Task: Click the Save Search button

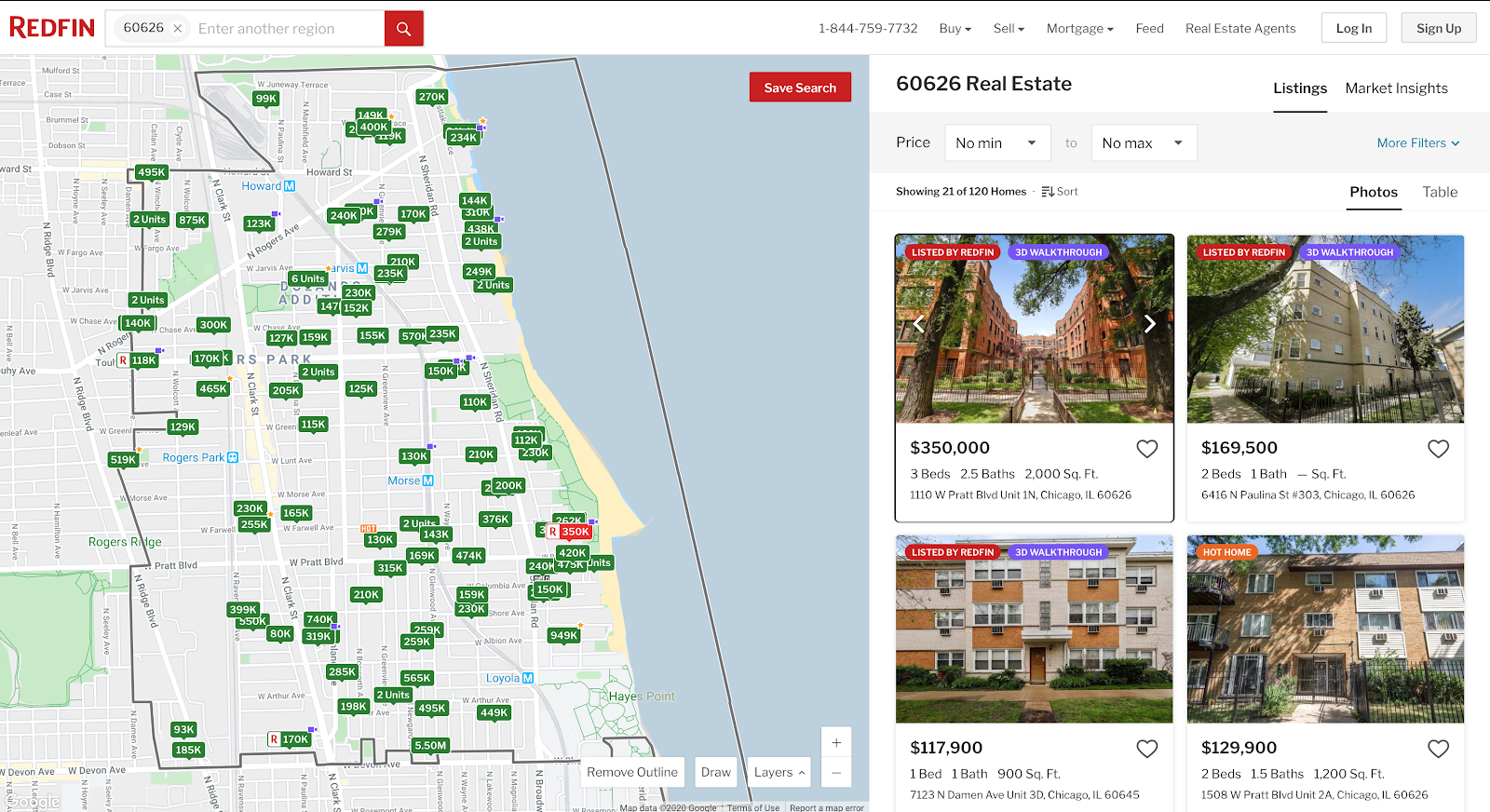Action: pos(800,88)
